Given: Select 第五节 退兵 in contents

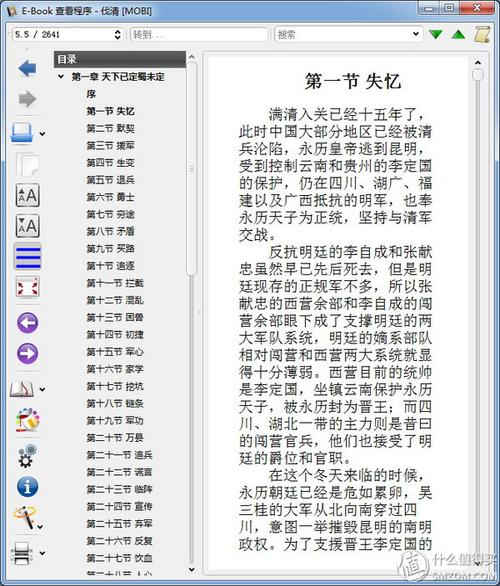Looking at the screenshot, I should (x=110, y=180).
